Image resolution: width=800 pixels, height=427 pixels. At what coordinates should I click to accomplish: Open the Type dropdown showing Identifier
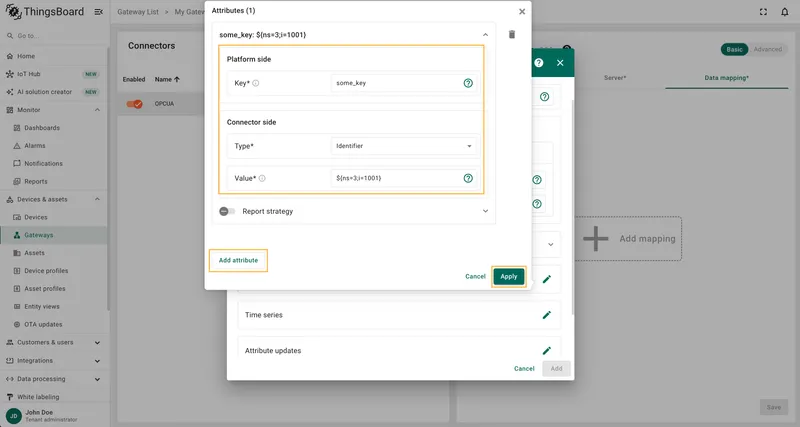click(x=404, y=146)
